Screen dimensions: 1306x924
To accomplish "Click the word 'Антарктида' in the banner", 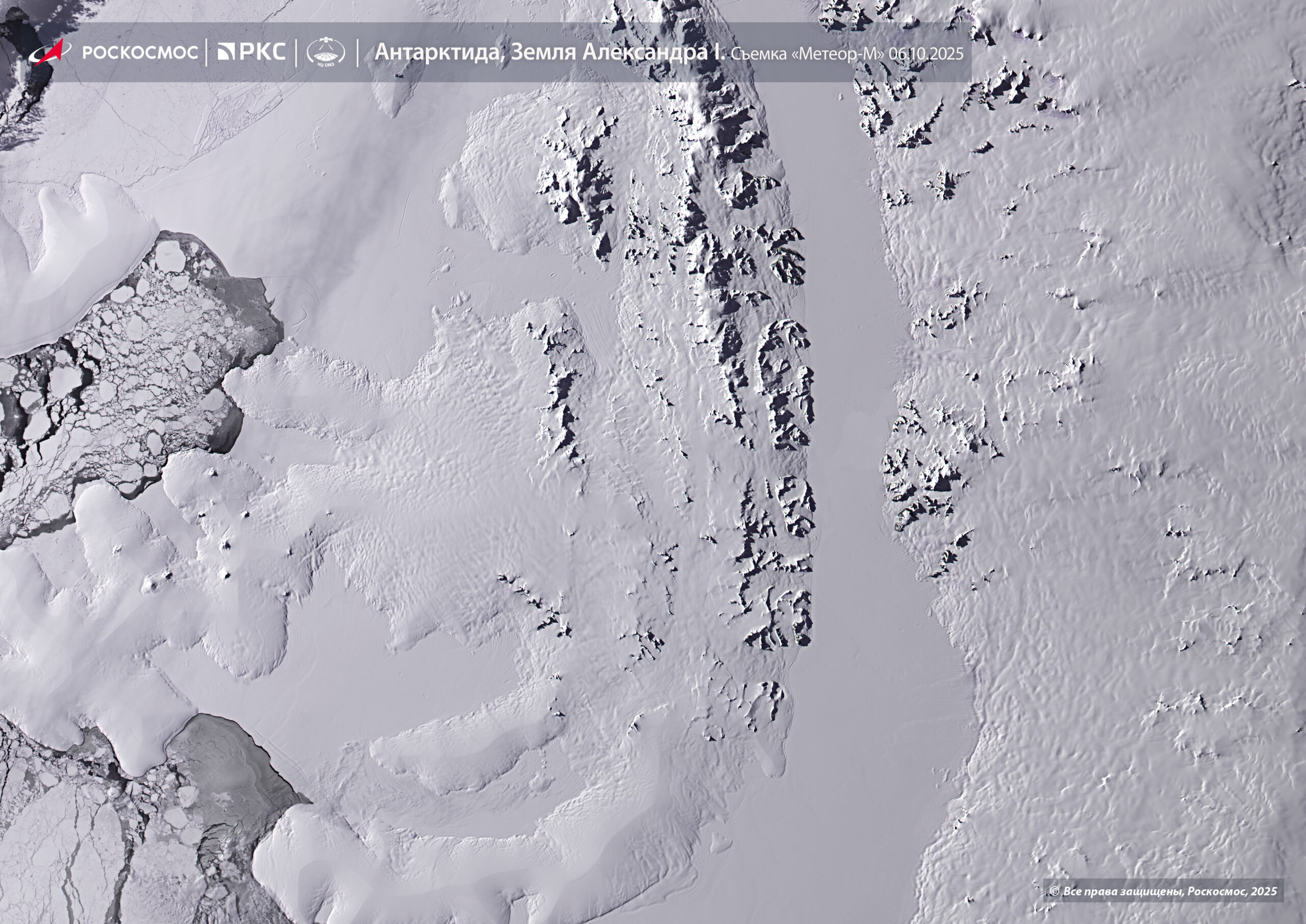I will 438,53.
